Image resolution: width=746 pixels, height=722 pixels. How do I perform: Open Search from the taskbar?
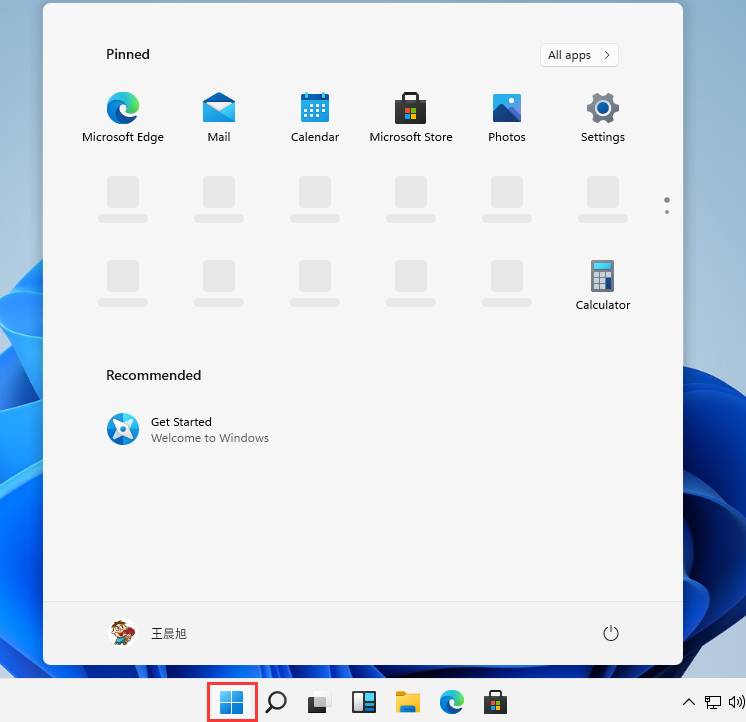276,702
